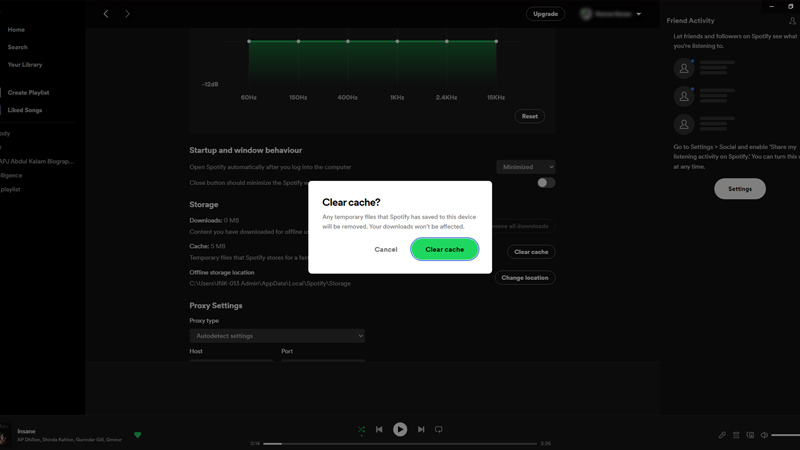Mute the volume speaker icon

(764, 435)
